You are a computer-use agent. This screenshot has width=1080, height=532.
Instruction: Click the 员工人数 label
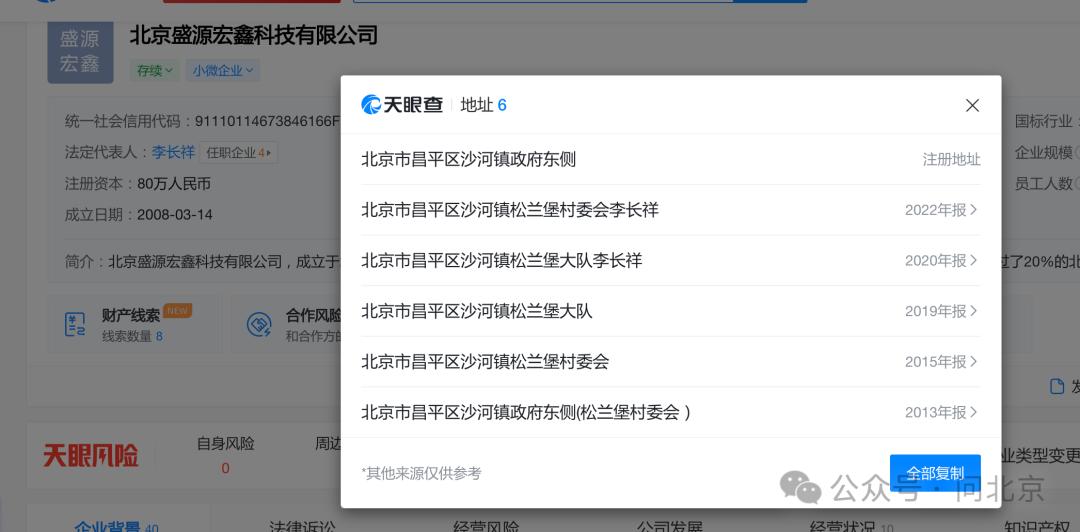(1043, 183)
